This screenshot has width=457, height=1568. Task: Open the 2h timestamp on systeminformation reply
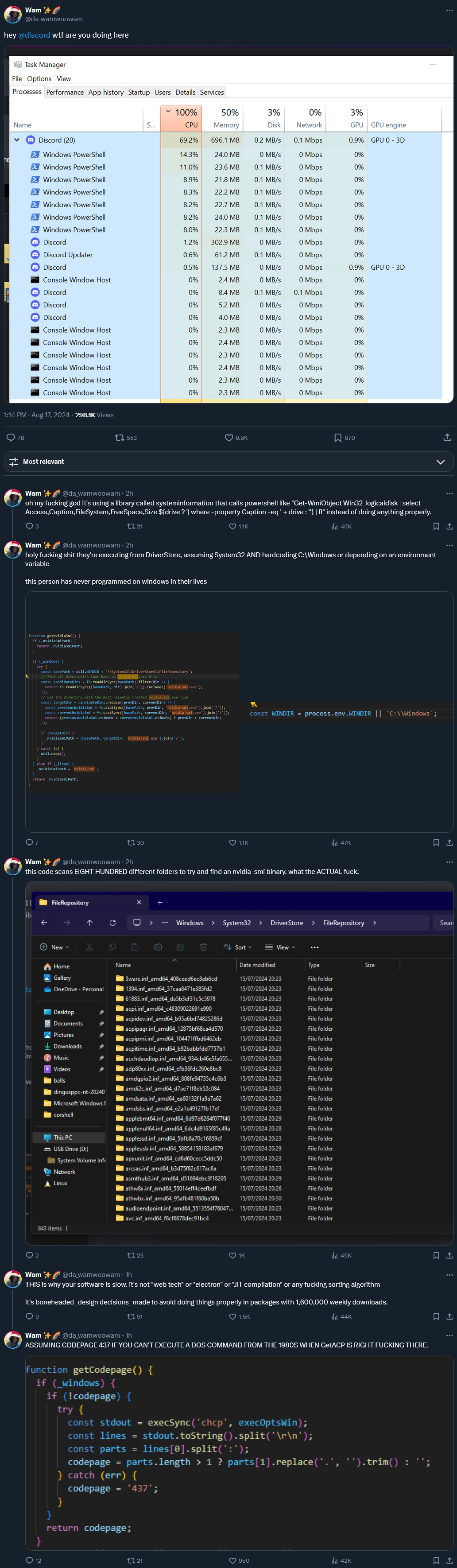pyautogui.click(x=129, y=493)
